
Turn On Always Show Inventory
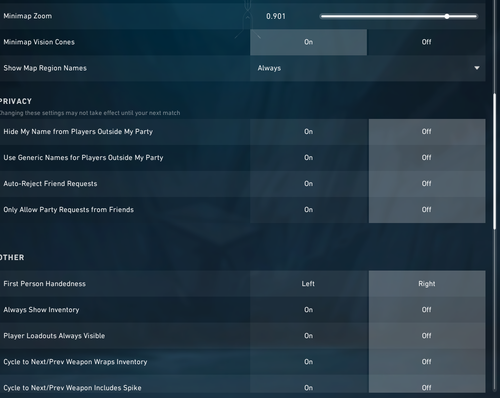tap(308, 310)
